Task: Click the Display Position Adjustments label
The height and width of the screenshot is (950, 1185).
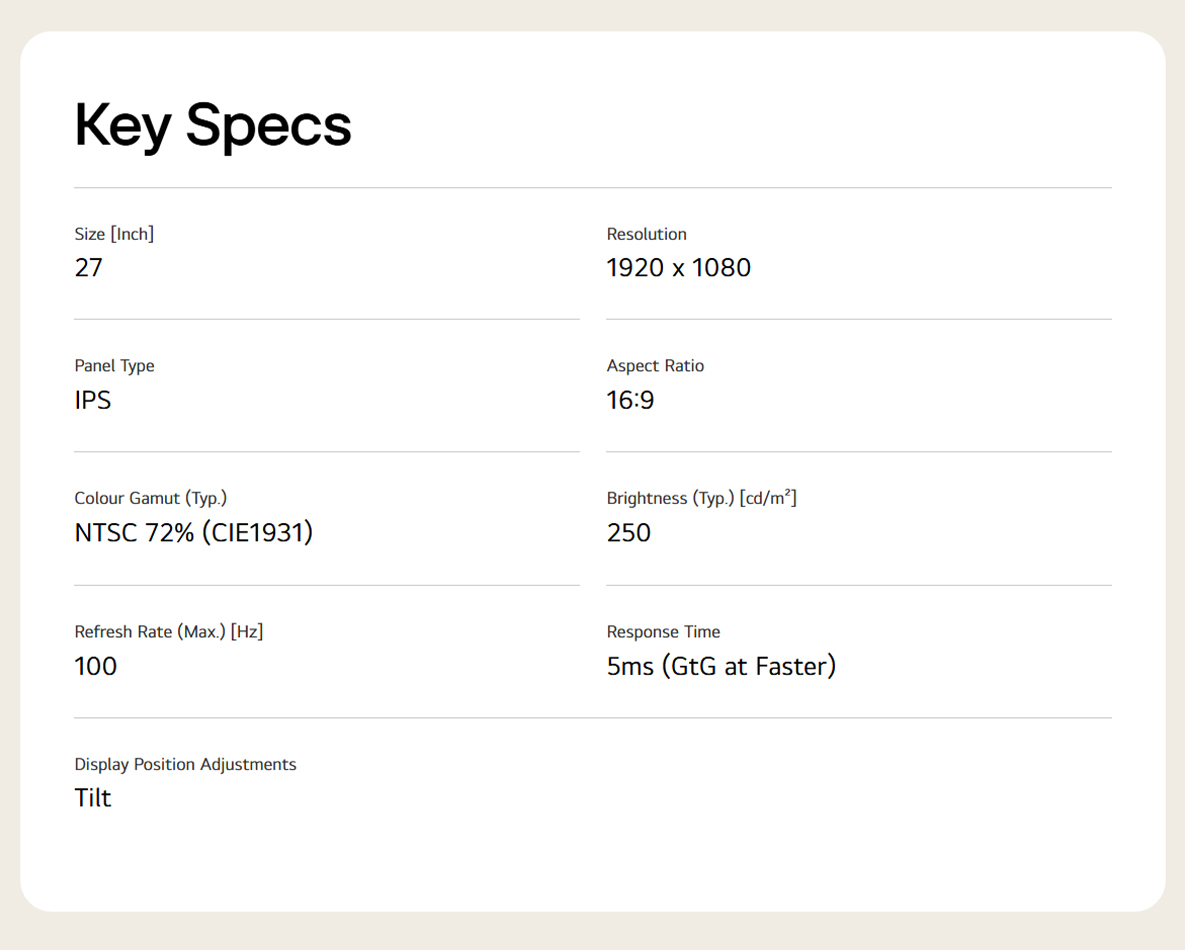Action: [x=185, y=764]
